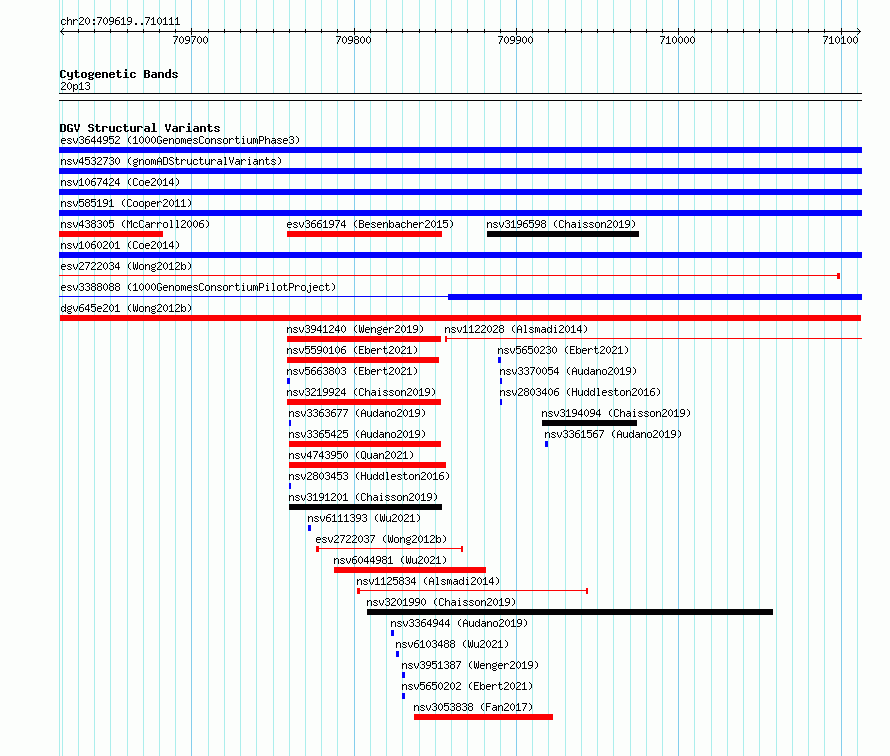Click nsv3053838 (Fan2017) label
The height and width of the screenshot is (756, 890).
tap(473, 707)
